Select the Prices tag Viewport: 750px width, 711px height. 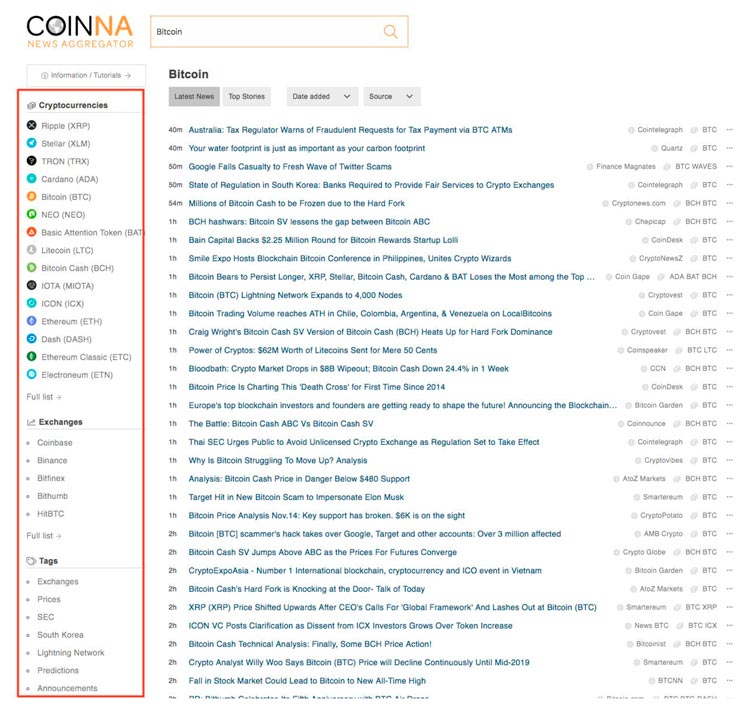click(x=49, y=599)
